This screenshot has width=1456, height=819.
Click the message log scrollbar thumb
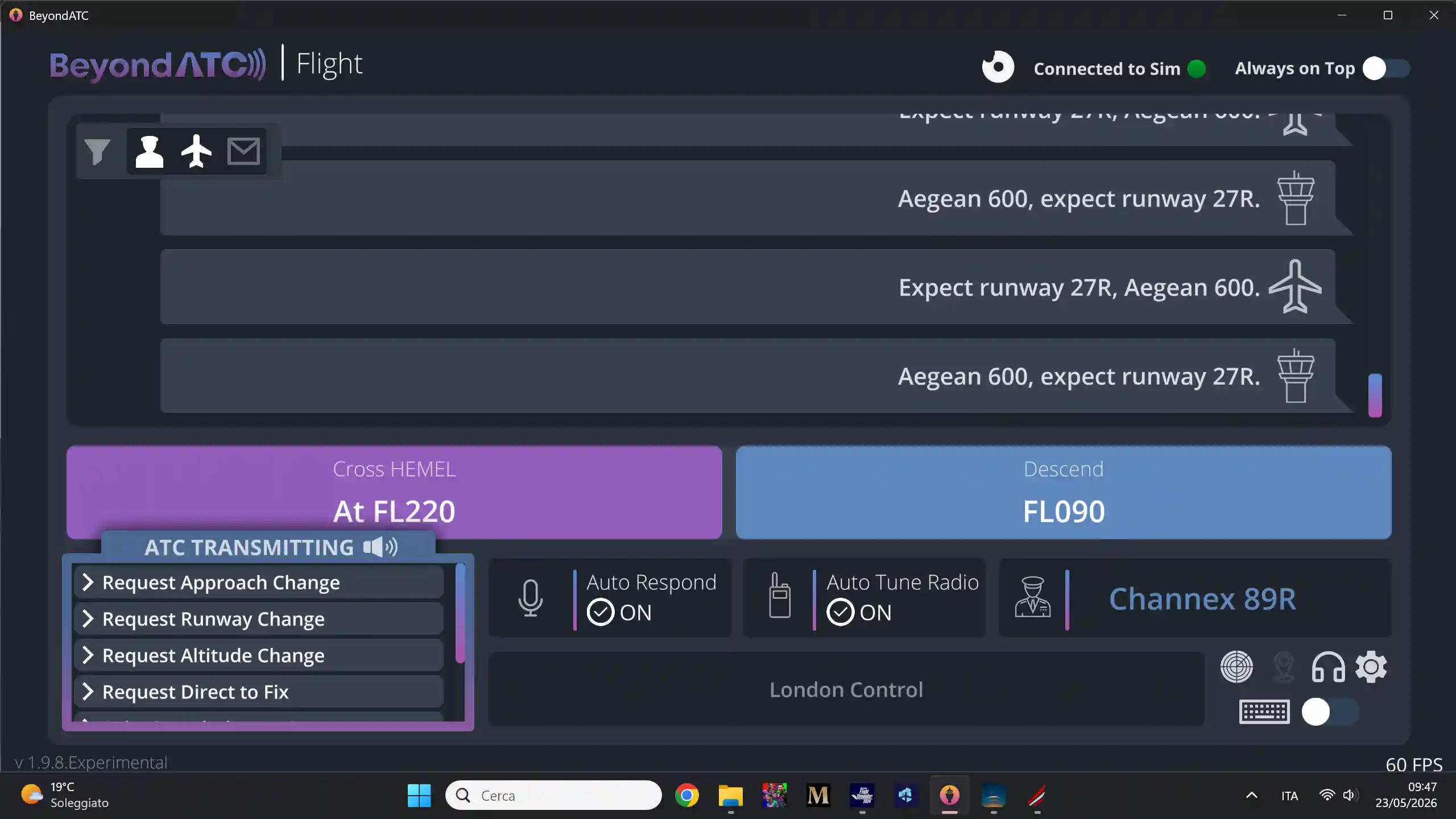pyautogui.click(x=1375, y=395)
